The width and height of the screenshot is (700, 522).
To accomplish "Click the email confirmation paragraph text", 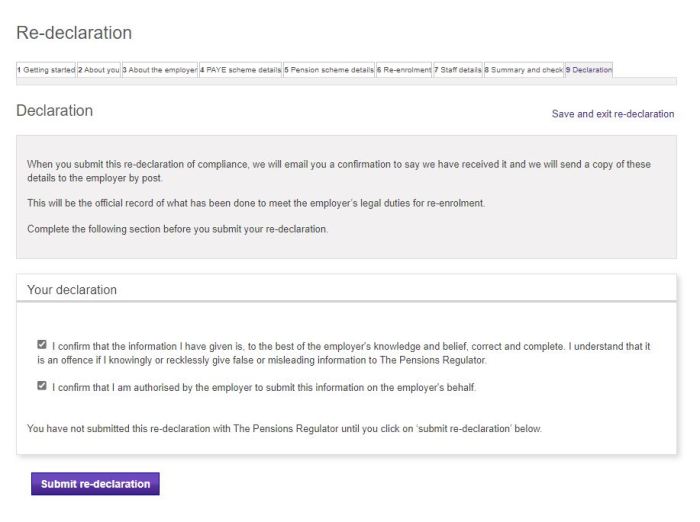I will coord(339,171).
